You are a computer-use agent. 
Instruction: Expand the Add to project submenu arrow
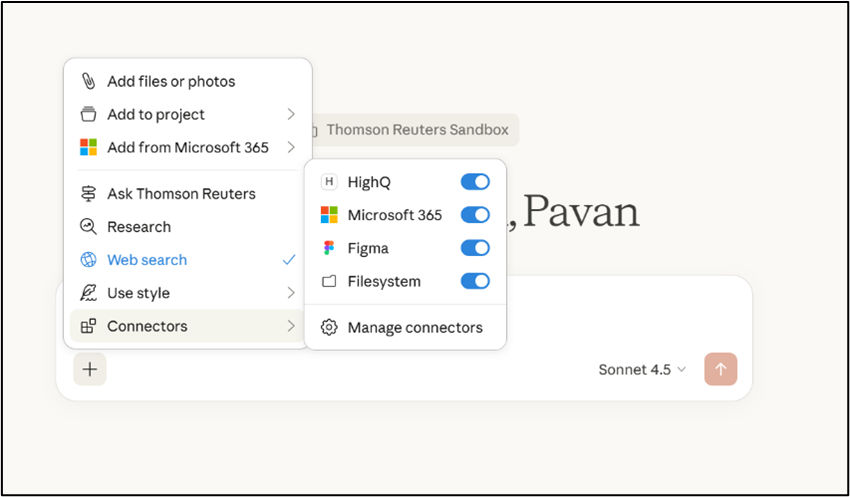click(290, 114)
